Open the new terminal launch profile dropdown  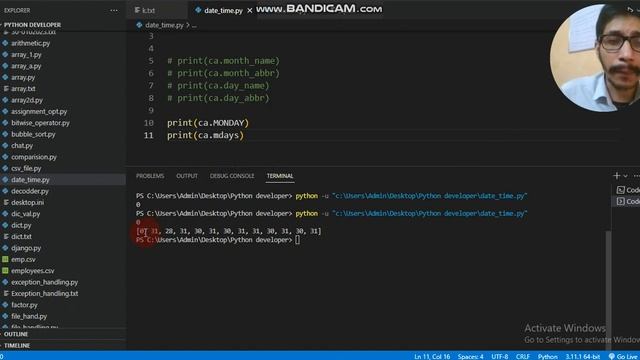coord(626,176)
